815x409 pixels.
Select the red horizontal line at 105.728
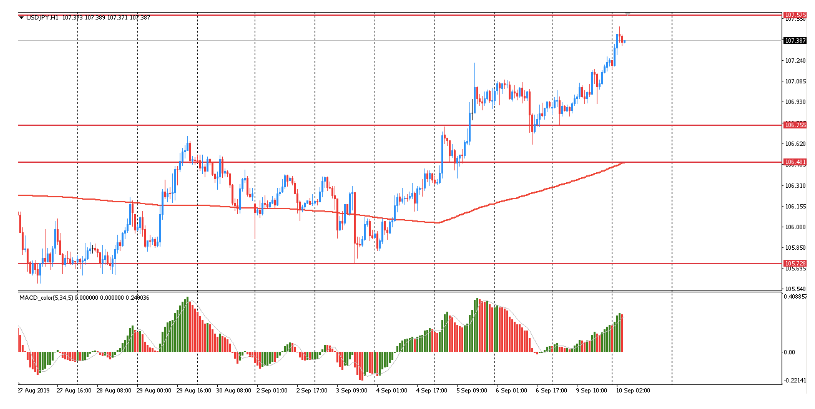[x=400, y=263]
